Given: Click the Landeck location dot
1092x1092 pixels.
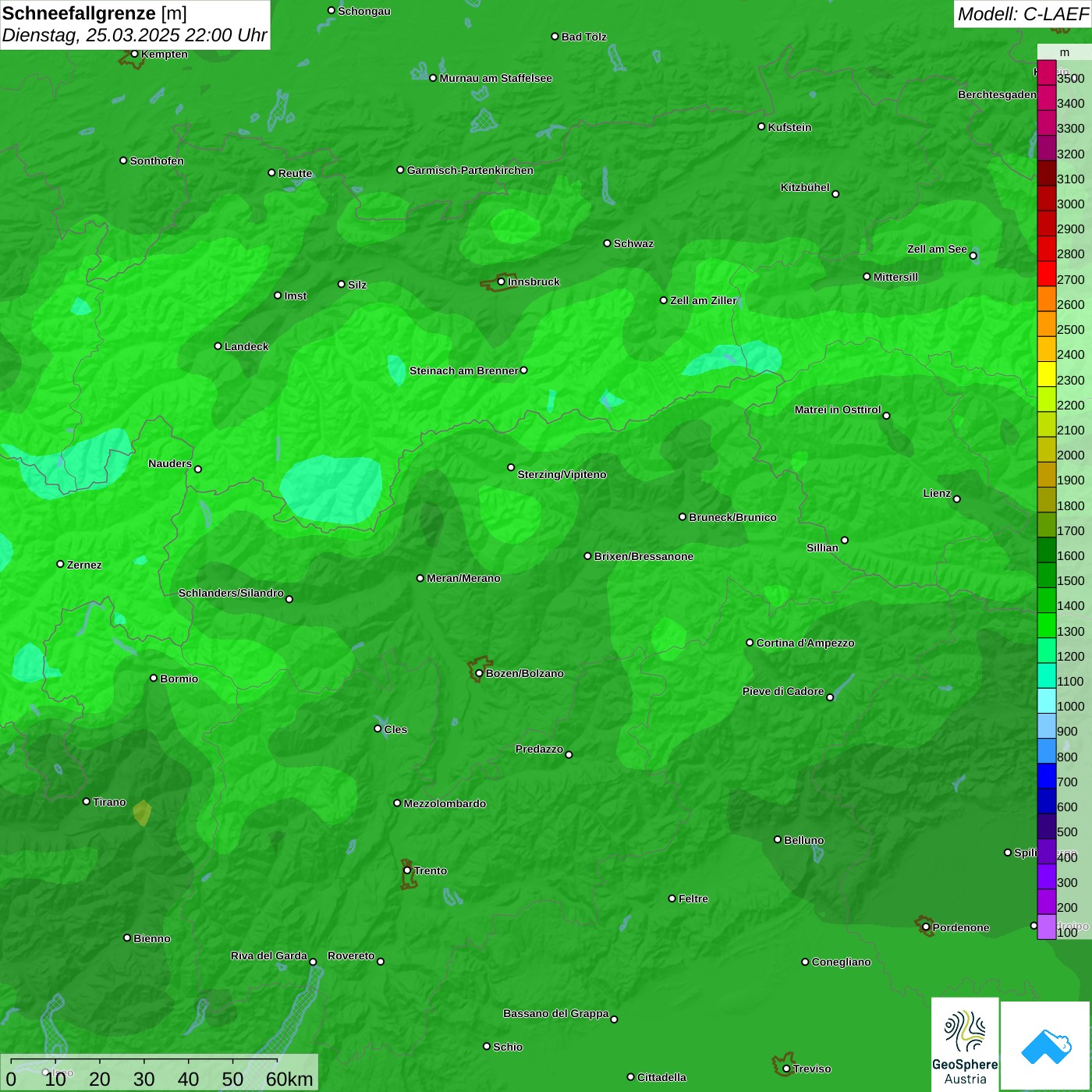Looking at the screenshot, I should [x=218, y=346].
